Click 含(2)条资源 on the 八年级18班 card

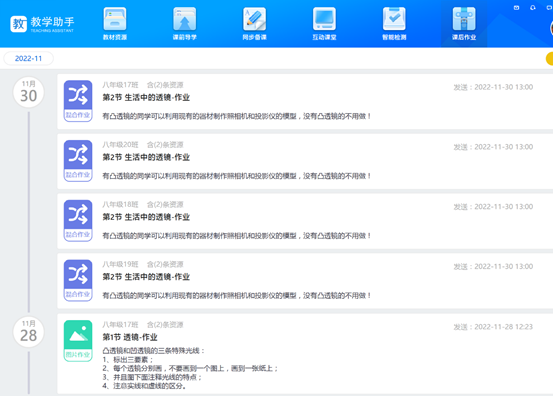165,205
